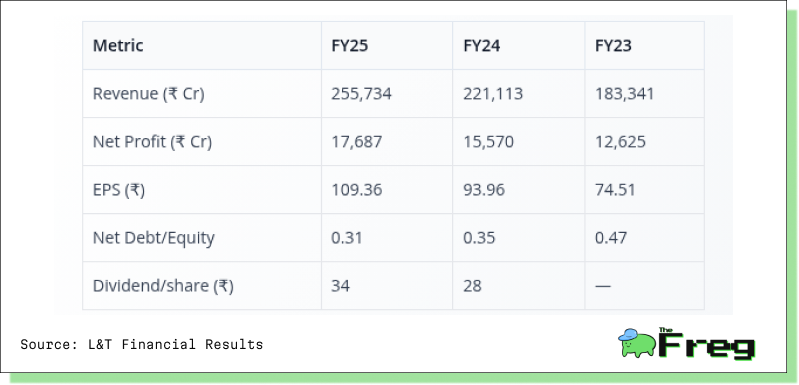This screenshot has width=799, height=385.
Task: Select the FY25 column header
Action: tap(350, 46)
